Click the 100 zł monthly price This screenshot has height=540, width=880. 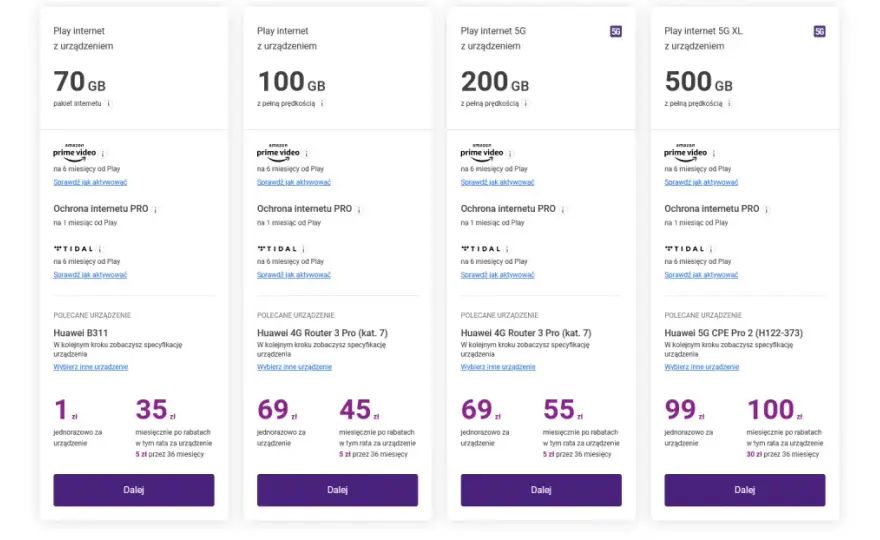point(774,410)
